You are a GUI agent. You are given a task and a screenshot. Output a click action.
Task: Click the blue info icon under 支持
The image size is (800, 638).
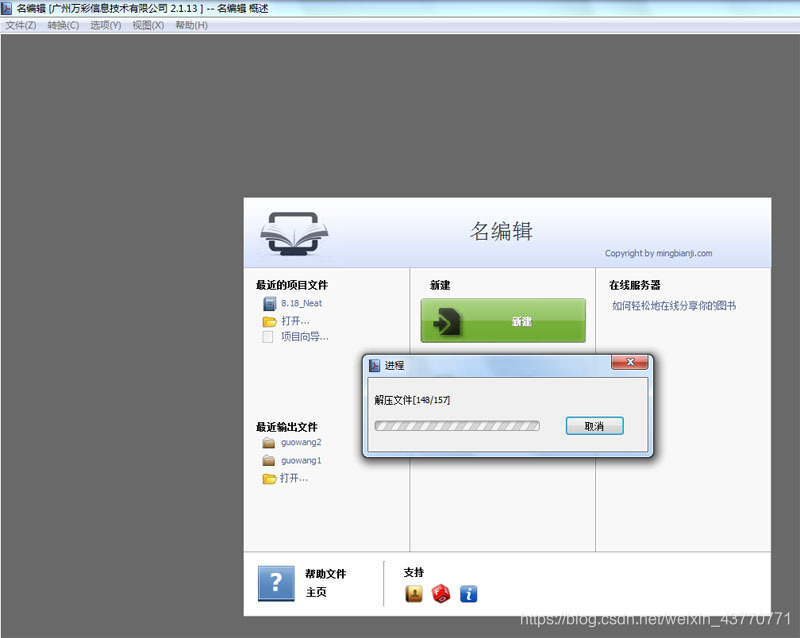(x=468, y=593)
